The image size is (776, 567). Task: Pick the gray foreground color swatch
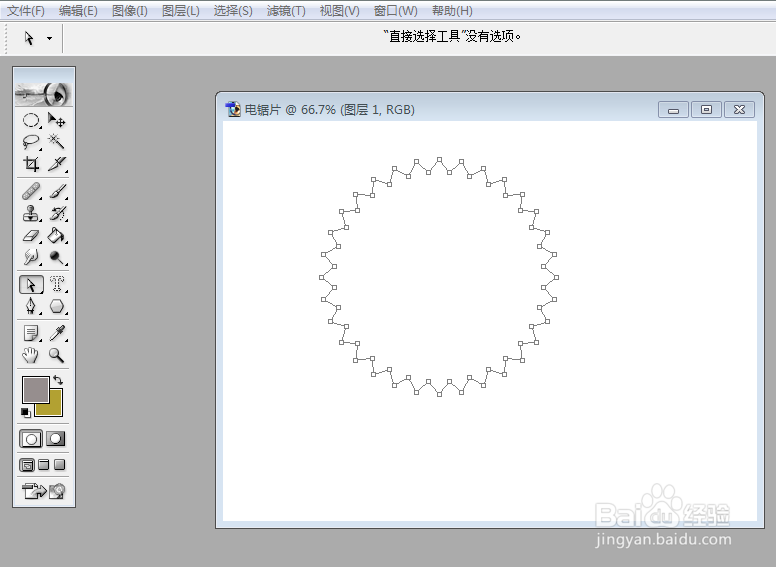click(35, 389)
